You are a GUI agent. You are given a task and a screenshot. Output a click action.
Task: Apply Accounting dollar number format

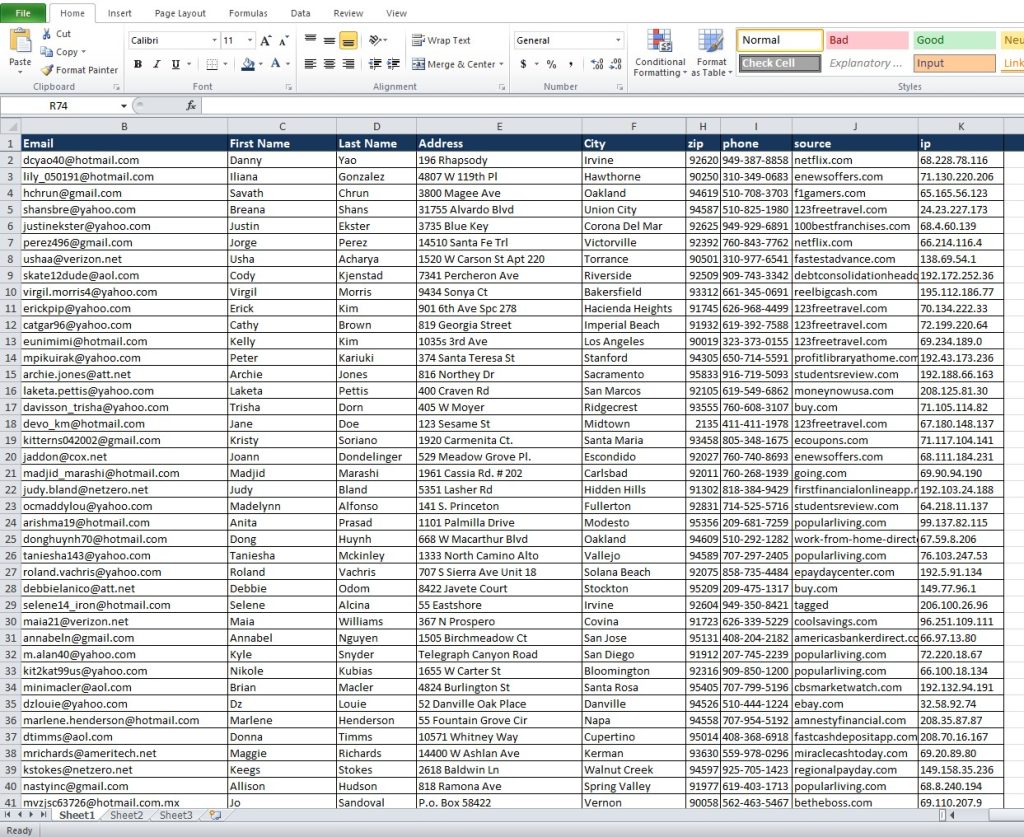[x=523, y=64]
